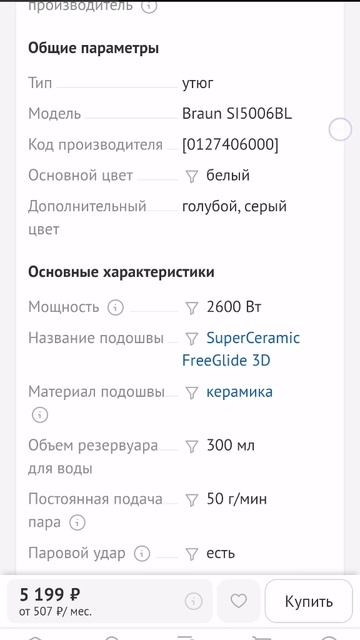Screen dimensions: 360x640
Task: Filter by 2600 Вт power
Action: [x=191, y=308]
